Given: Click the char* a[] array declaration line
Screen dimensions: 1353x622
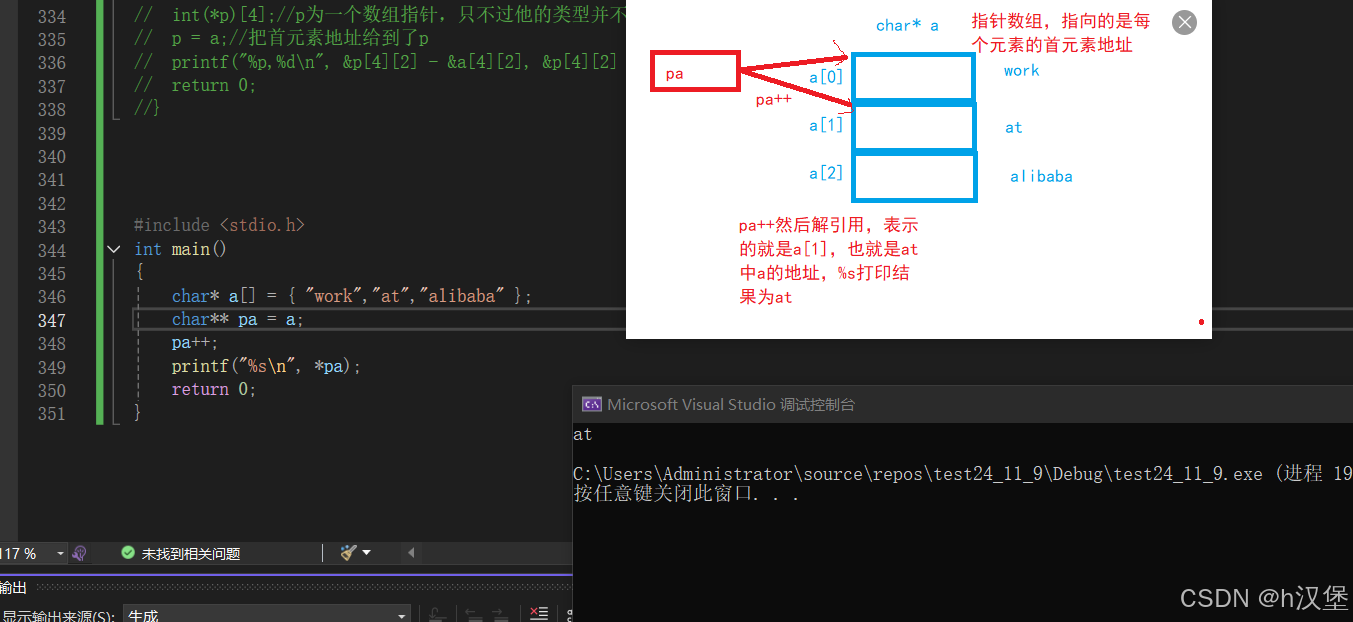Looking at the screenshot, I should [352, 296].
